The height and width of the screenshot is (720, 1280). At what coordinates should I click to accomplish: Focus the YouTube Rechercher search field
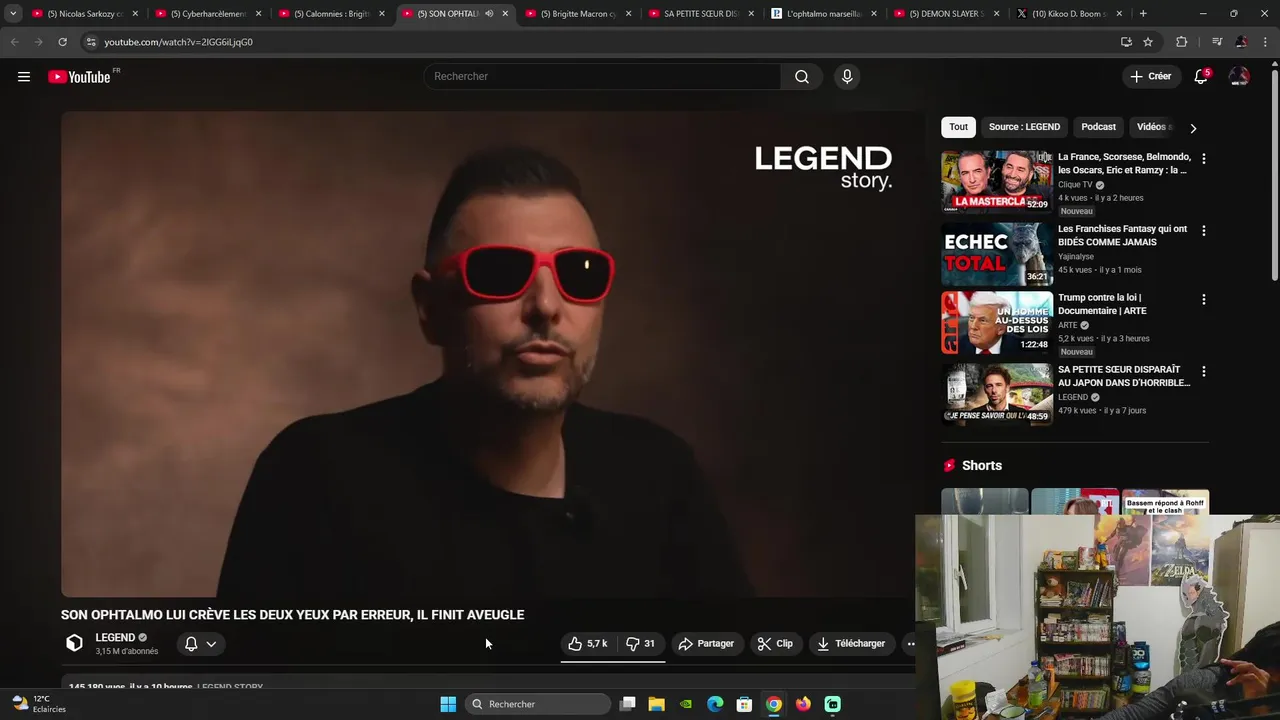point(604,77)
